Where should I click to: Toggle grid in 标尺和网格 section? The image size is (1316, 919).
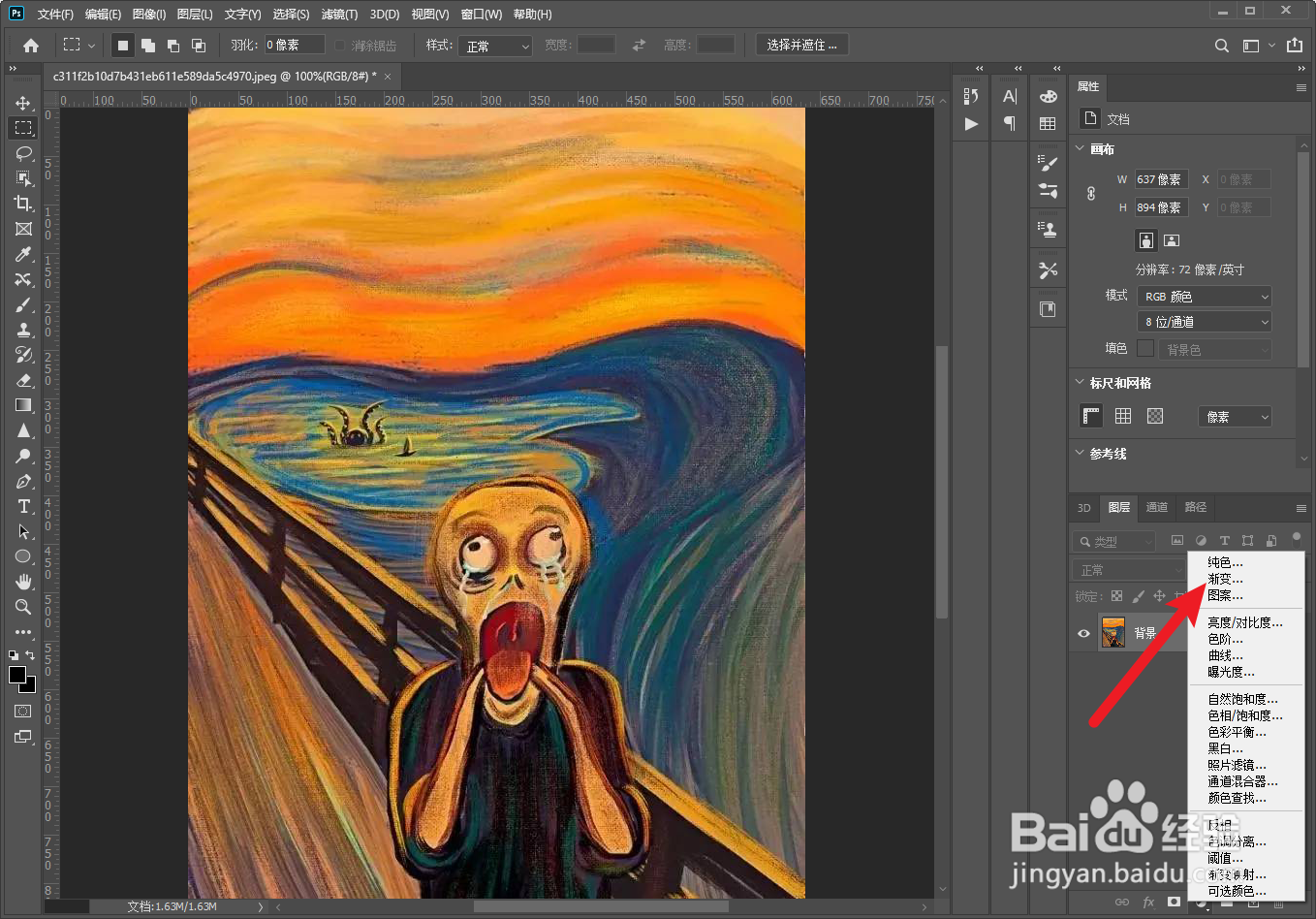pos(1123,416)
